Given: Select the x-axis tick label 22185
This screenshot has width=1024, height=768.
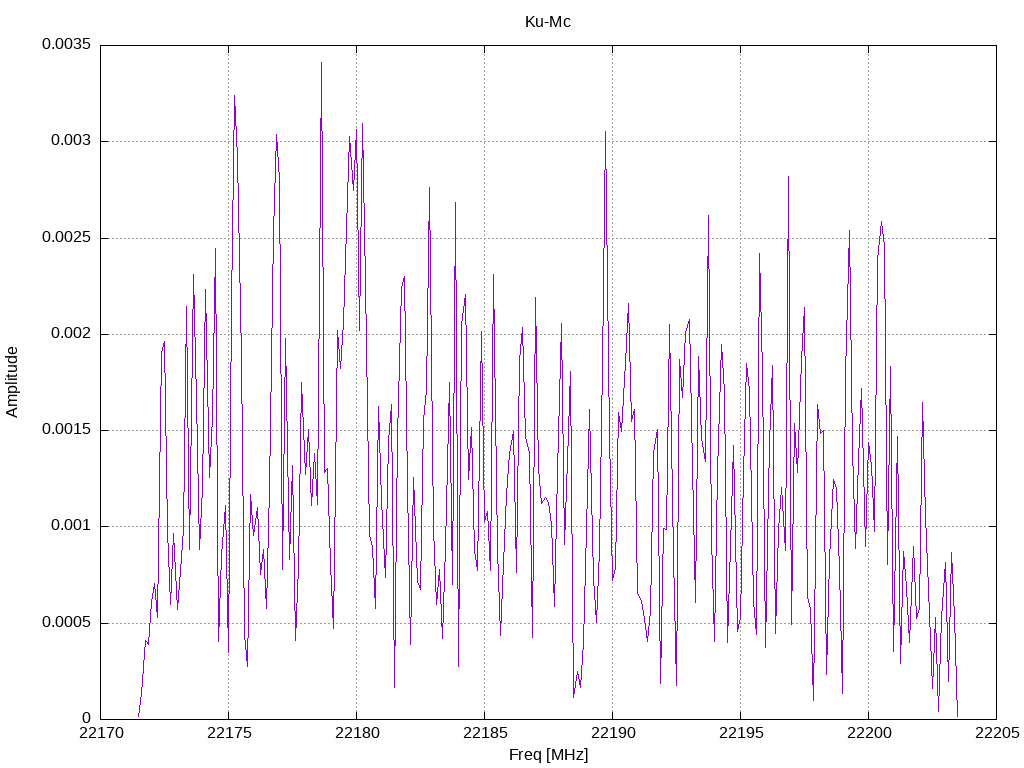Looking at the screenshot, I should pos(485,733).
